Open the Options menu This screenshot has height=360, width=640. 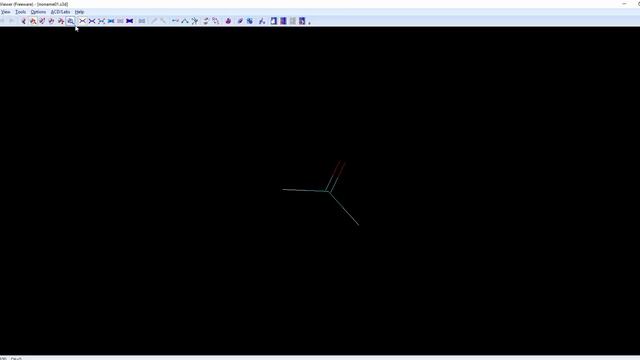[x=38, y=12]
